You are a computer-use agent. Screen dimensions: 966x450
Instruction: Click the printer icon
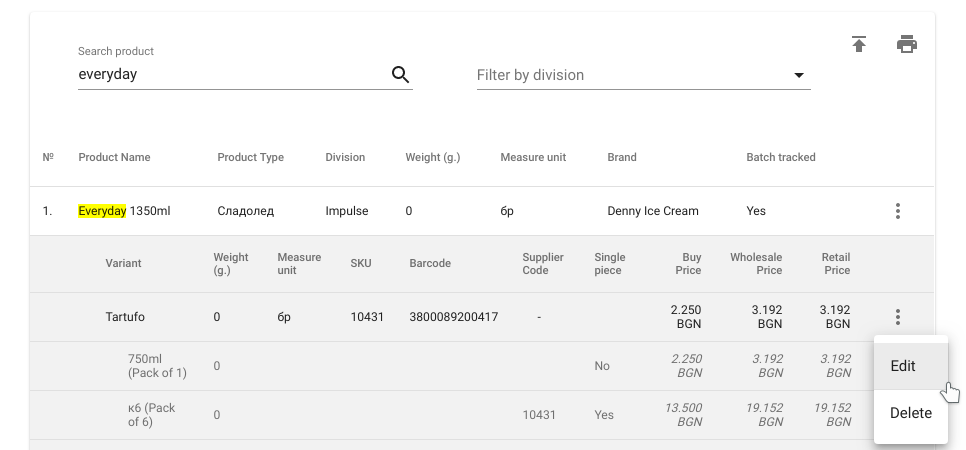click(x=906, y=44)
